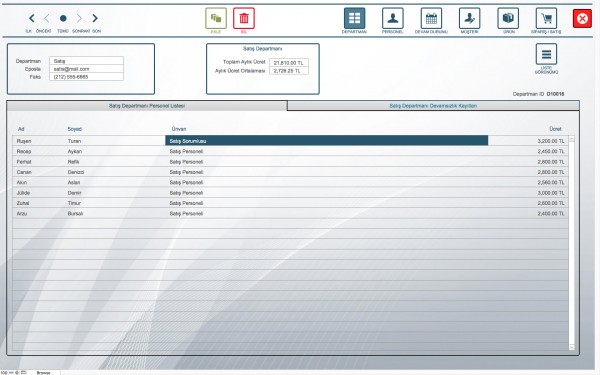Select the Satış Departmanı Personel Listesi tab
This screenshot has height=375, width=600.
point(147,106)
